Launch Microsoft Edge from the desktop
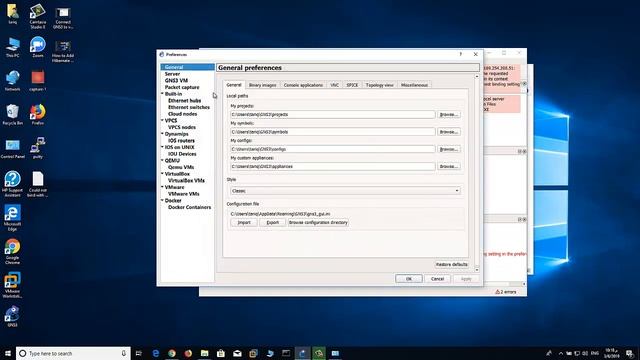This screenshot has width=640, height=360. [x=13, y=218]
